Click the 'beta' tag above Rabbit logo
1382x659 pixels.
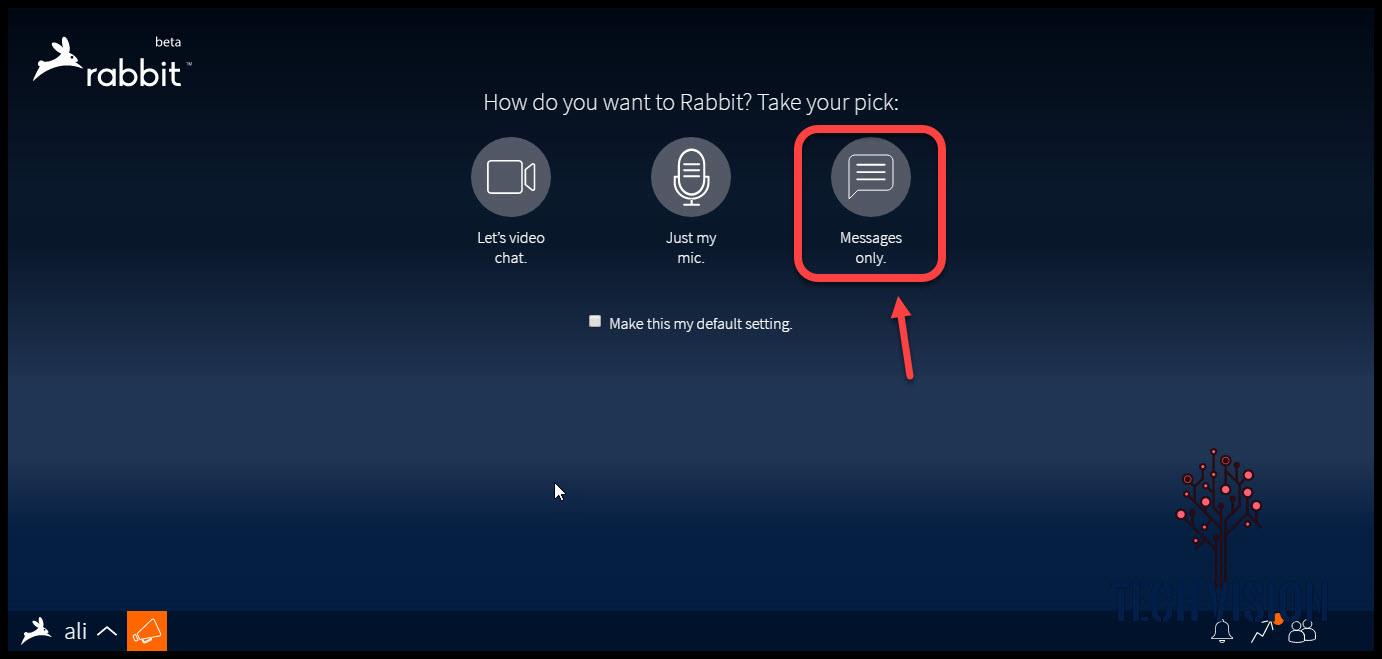(168, 42)
